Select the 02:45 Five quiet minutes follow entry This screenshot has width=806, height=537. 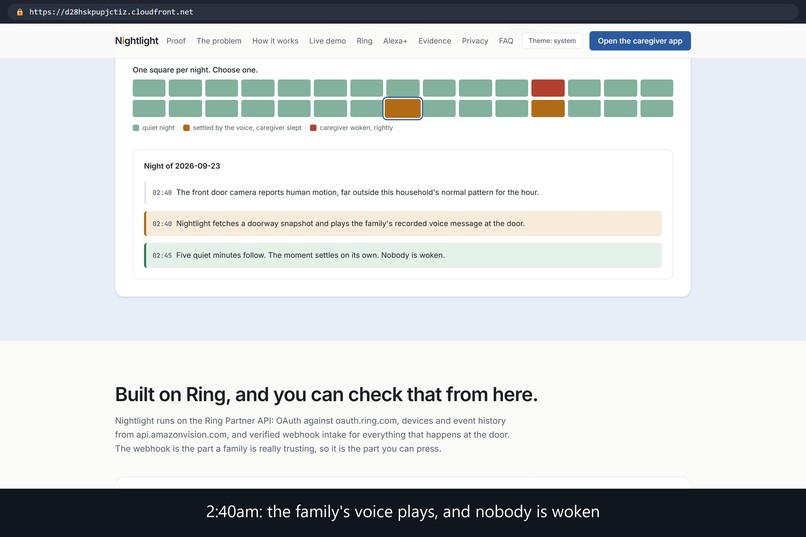(403, 255)
